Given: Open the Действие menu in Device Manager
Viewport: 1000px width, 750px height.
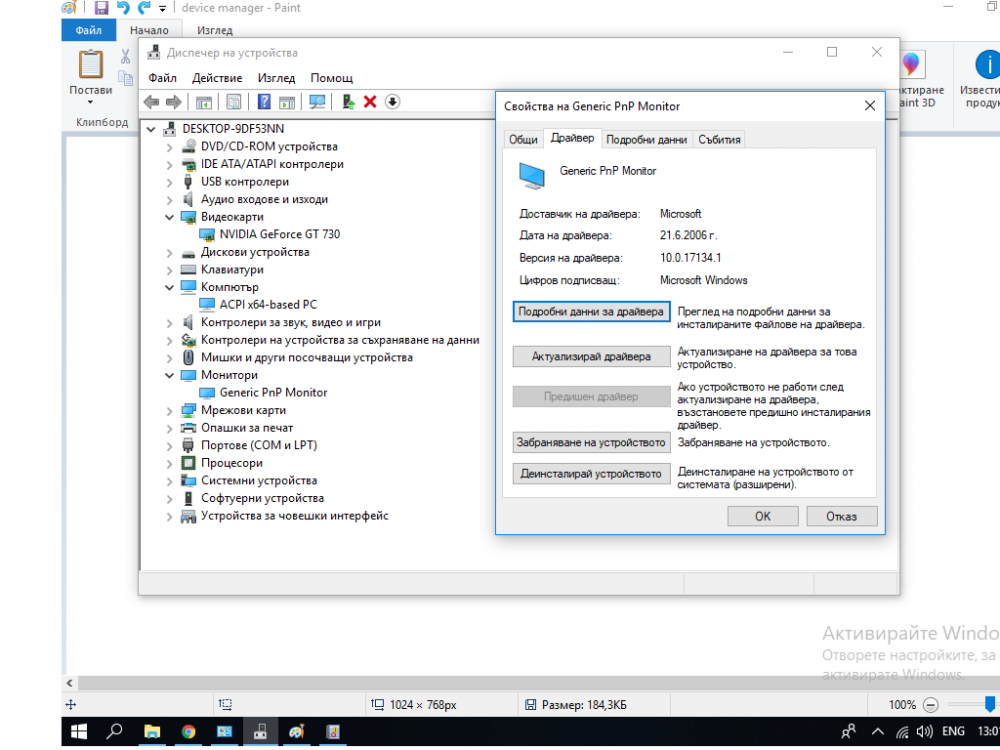Looking at the screenshot, I should (x=217, y=78).
